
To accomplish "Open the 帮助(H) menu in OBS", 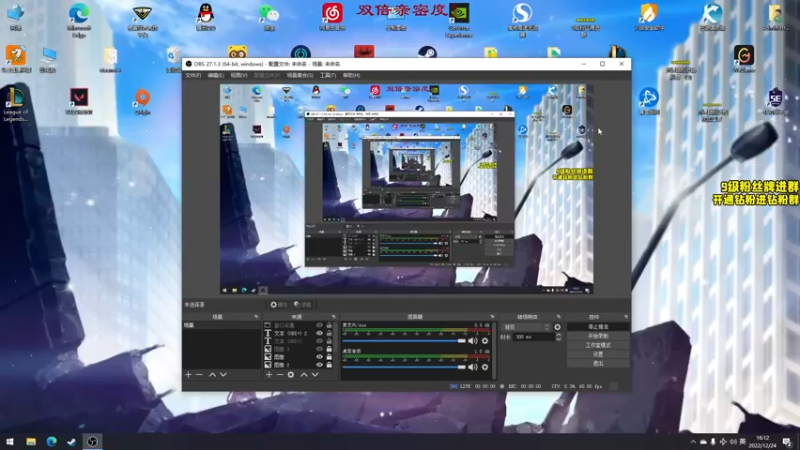I will [x=352, y=75].
